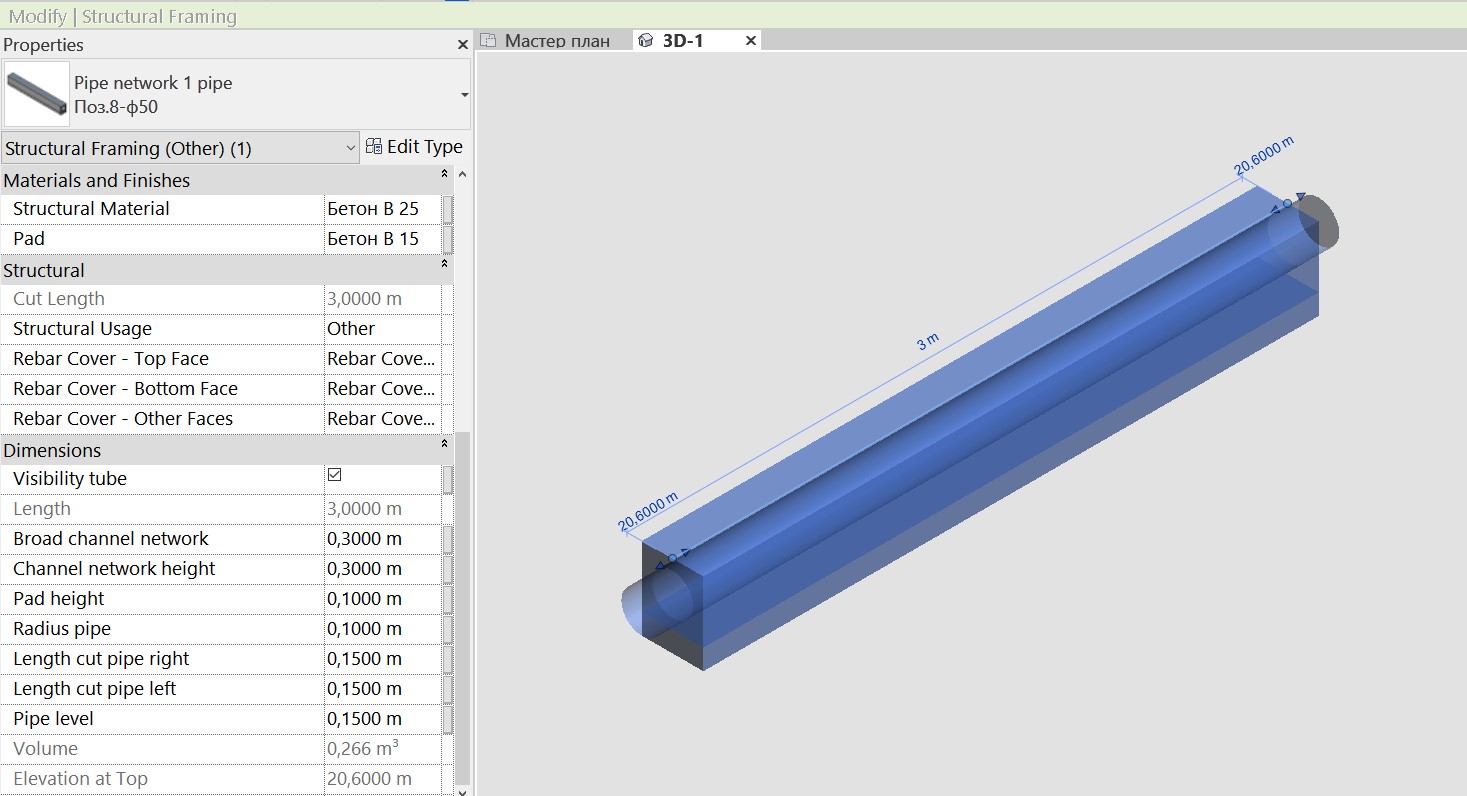
Task: Click the Properties scrollbar up arrow
Action: 462,175
